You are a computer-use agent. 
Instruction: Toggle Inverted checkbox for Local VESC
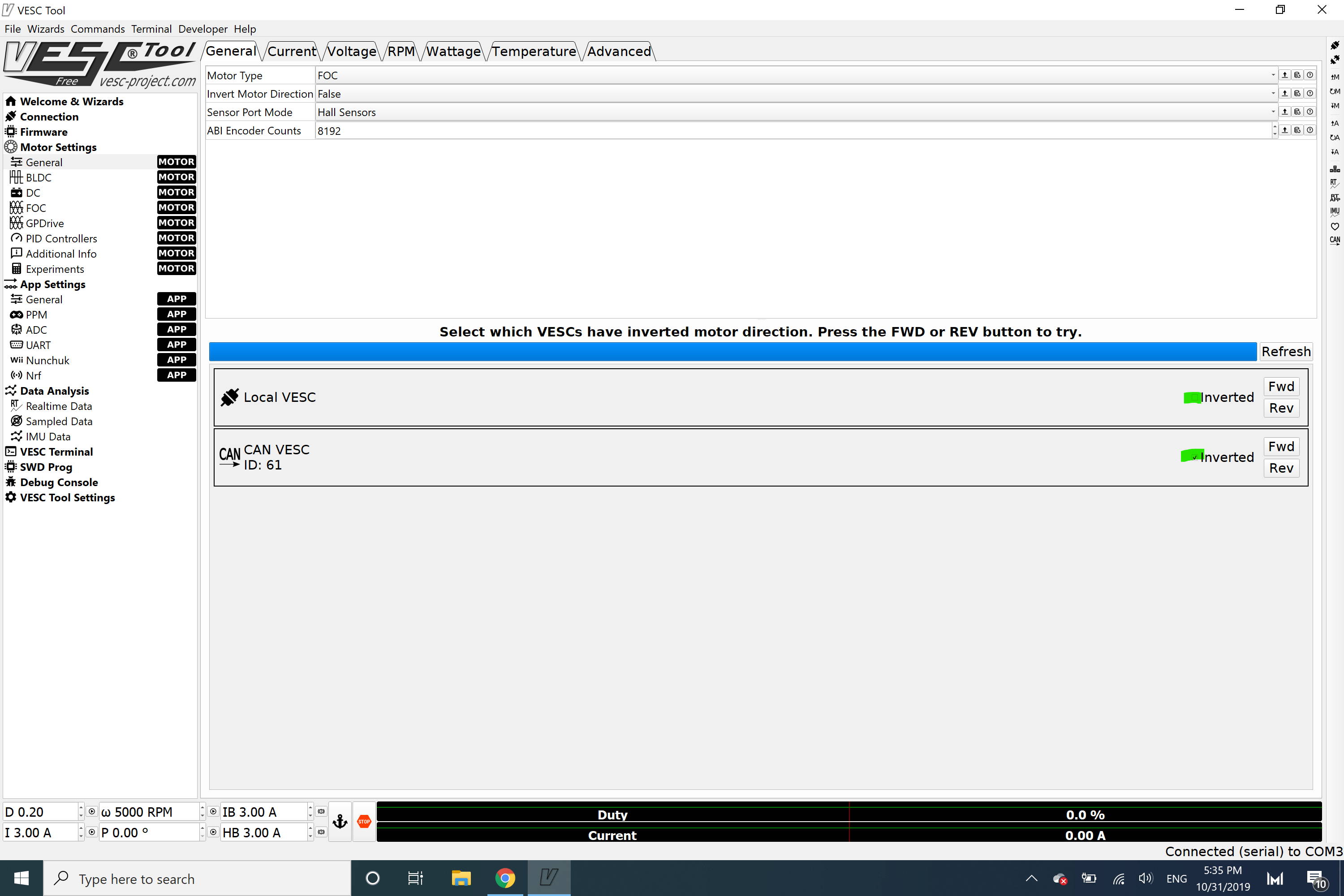(x=1194, y=398)
